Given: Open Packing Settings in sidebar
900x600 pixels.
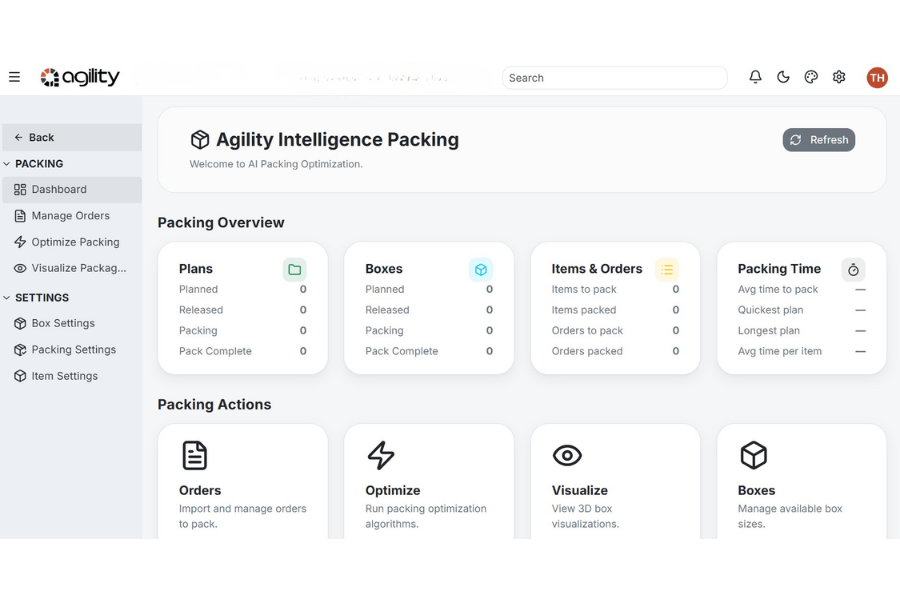Looking at the screenshot, I should pyautogui.click(x=72, y=350).
